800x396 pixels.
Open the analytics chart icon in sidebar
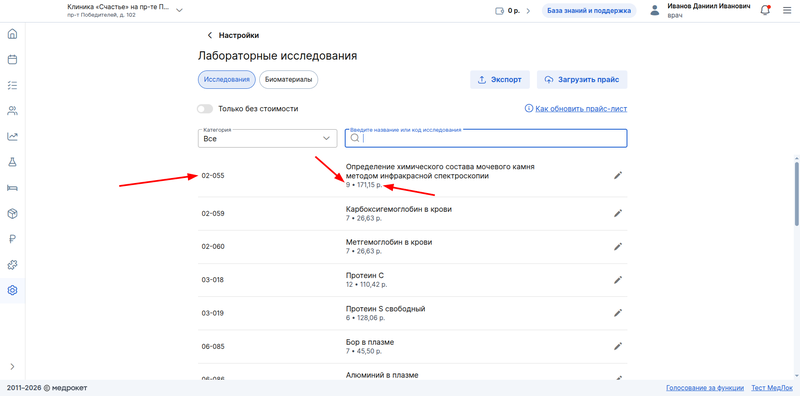tap(12, 136)
